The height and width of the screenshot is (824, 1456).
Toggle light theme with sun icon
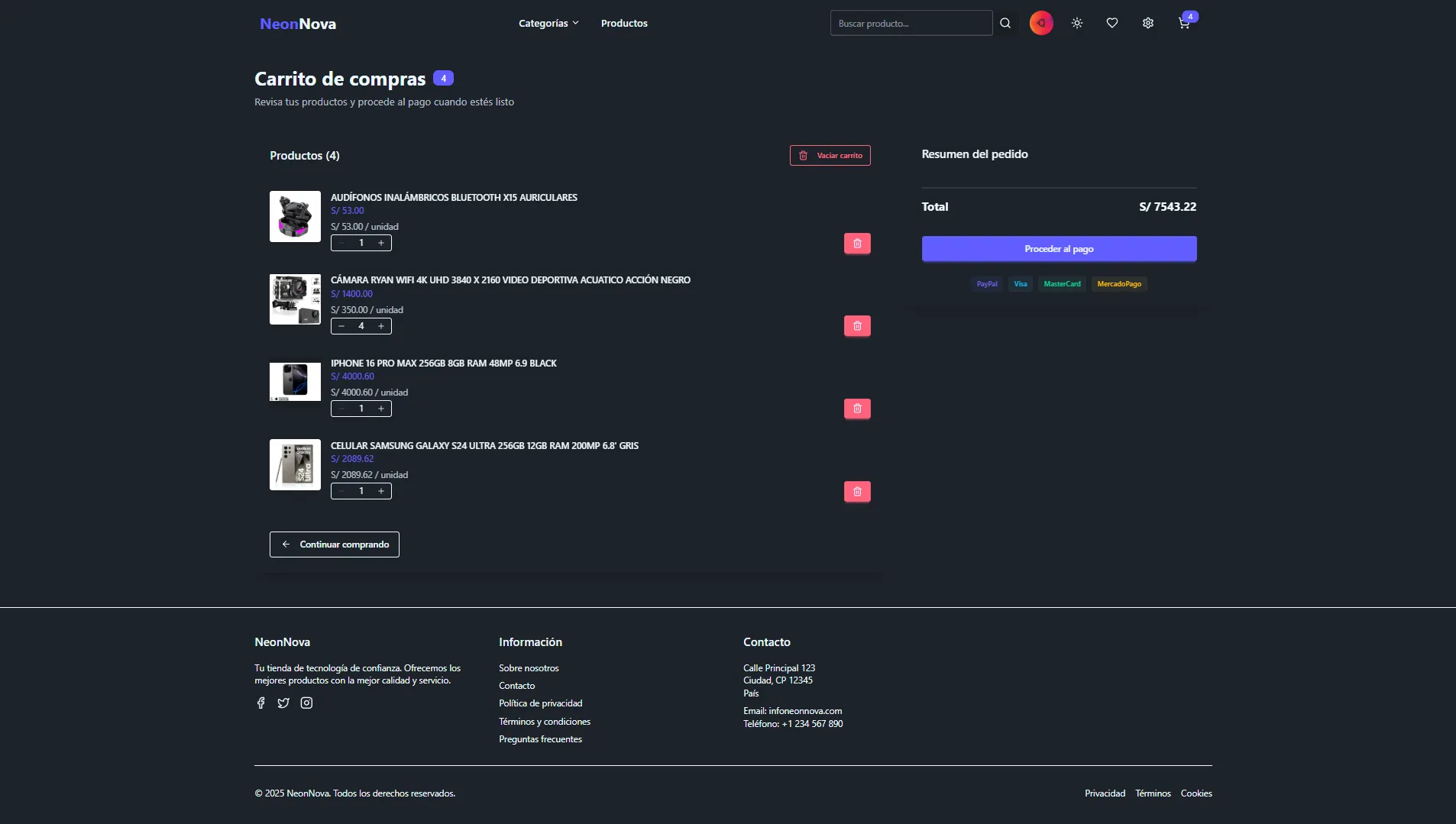1076,23
